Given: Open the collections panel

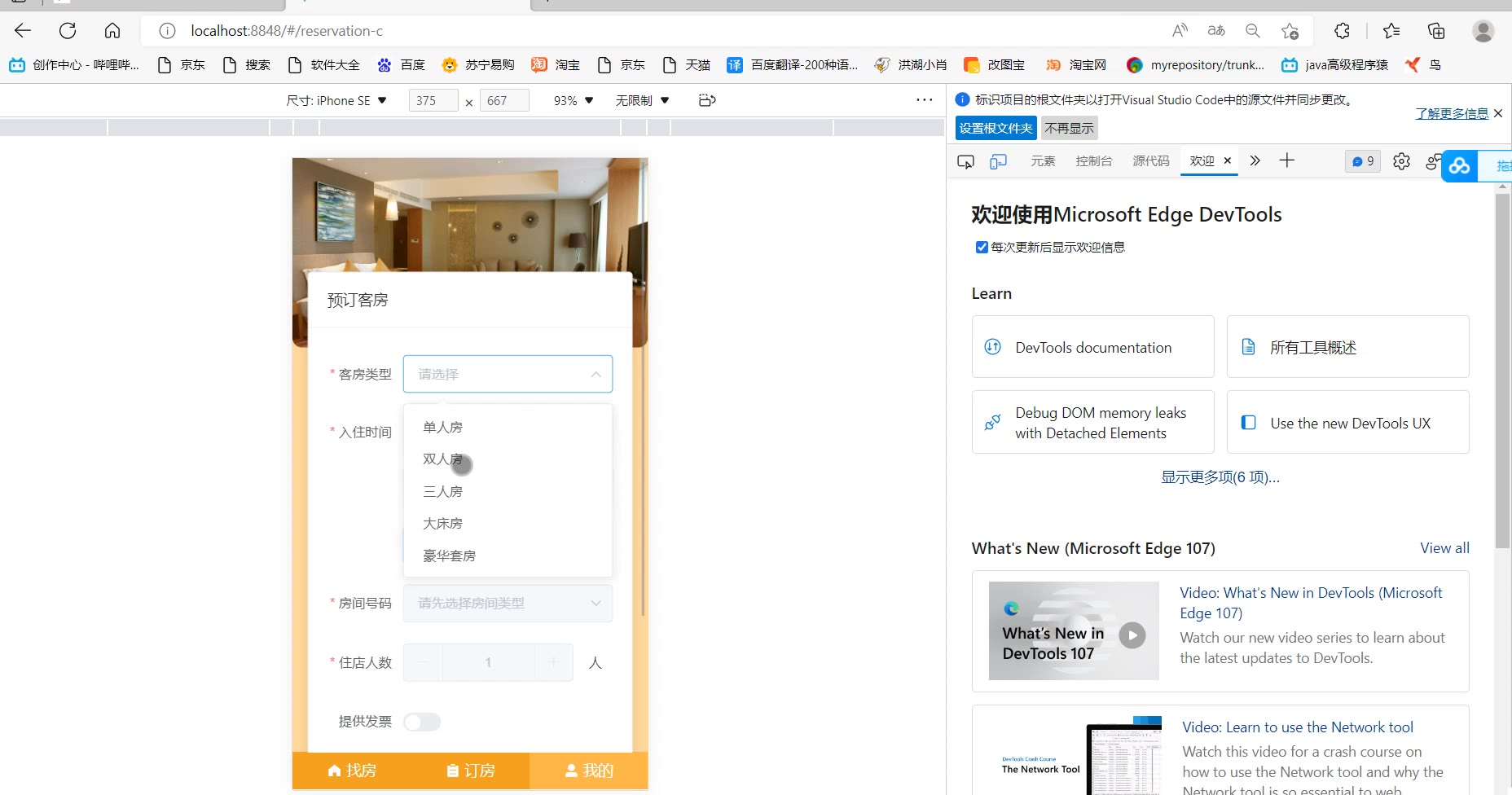Looking at the screenshot, I should point(1436,31).
